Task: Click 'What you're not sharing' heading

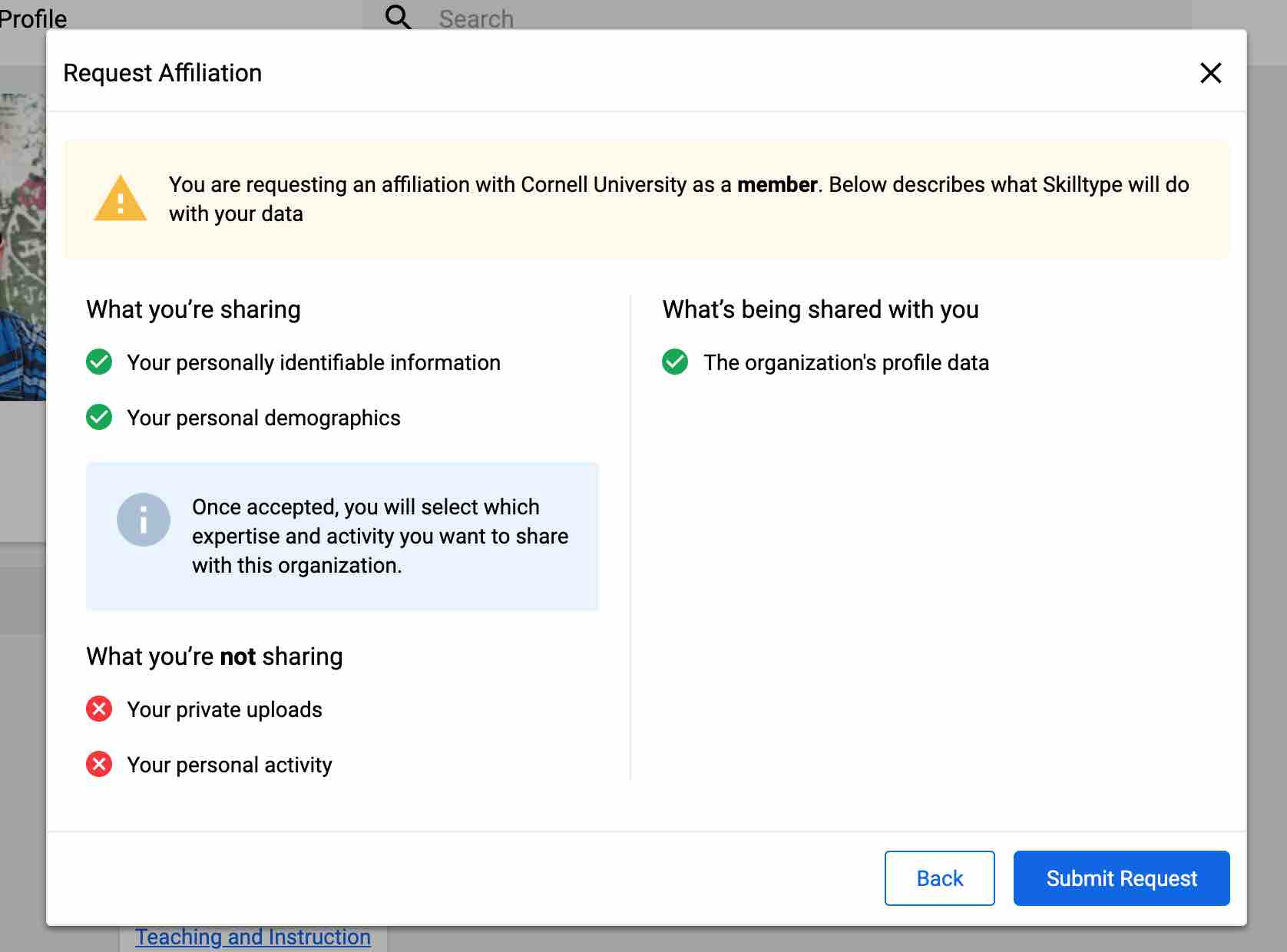Action: (x=214, y=656)
